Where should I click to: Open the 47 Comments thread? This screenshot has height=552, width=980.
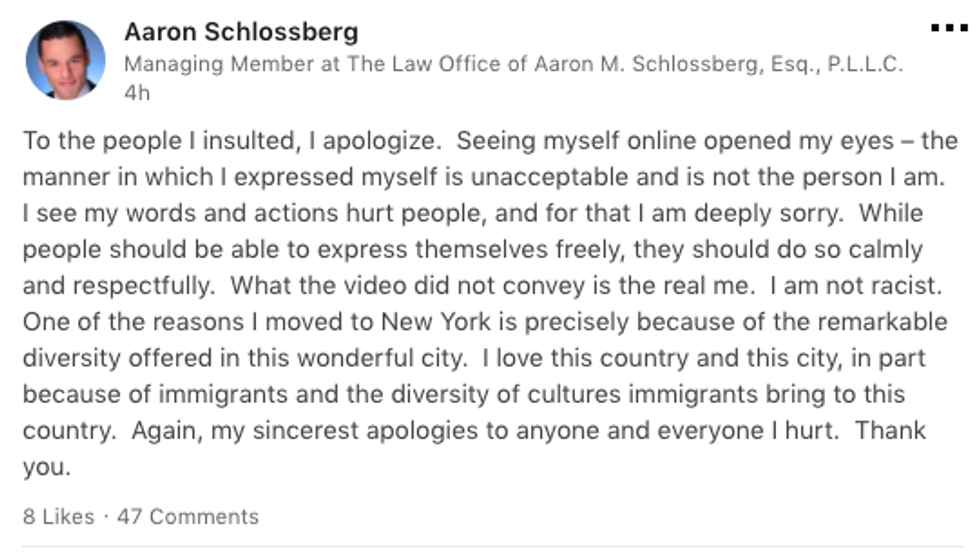188,517
